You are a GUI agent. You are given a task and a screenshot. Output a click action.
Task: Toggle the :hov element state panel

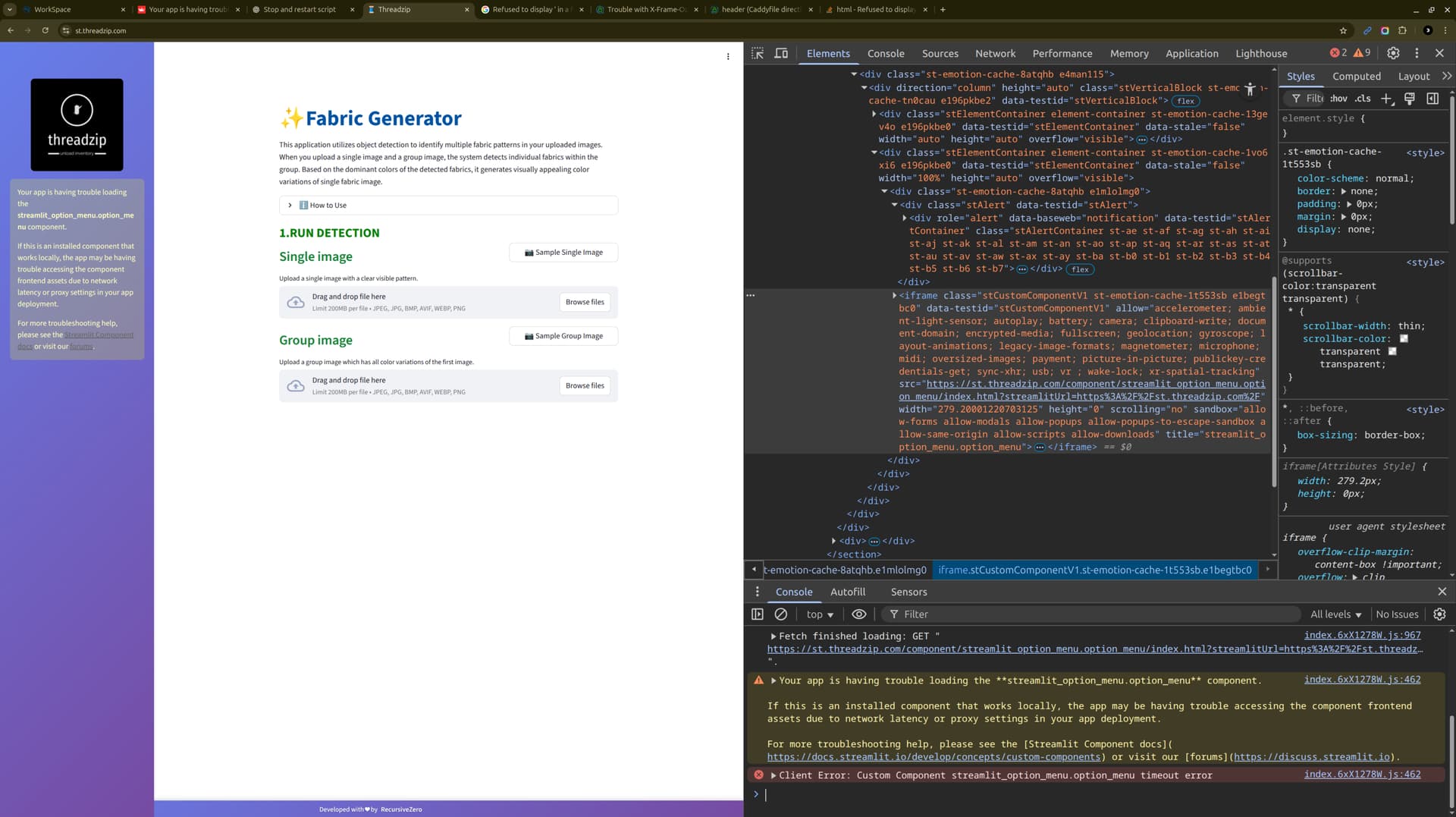click(1339, 99)
